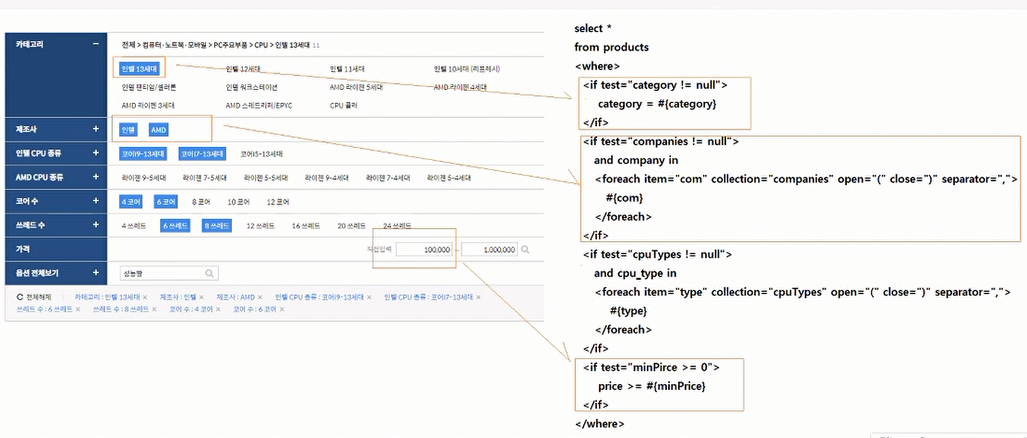Remove the 쓰레드 수 : 8 쓰레드 tag
The width and height of the screenshot is (1027, 438).
point(155,308)
